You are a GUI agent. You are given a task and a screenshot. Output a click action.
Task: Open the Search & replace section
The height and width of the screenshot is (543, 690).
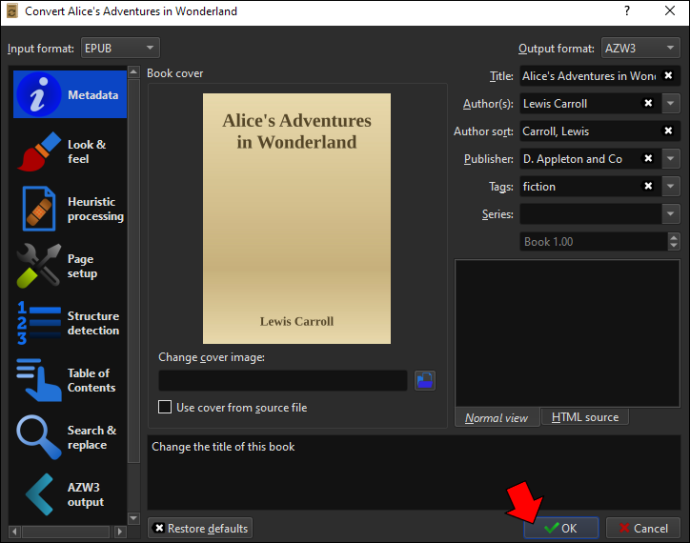coord(70,437)
